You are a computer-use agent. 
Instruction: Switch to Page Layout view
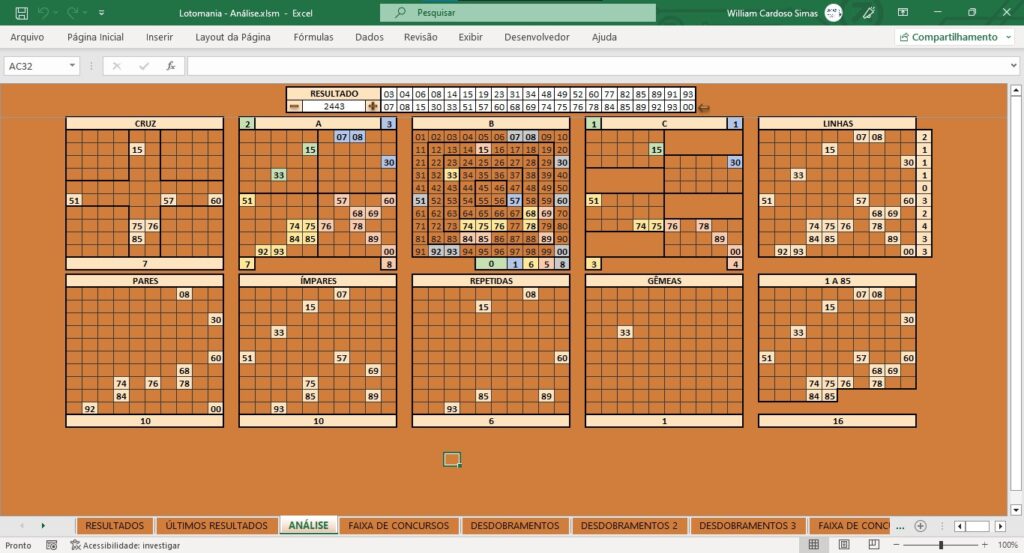(x=844, y=545)
